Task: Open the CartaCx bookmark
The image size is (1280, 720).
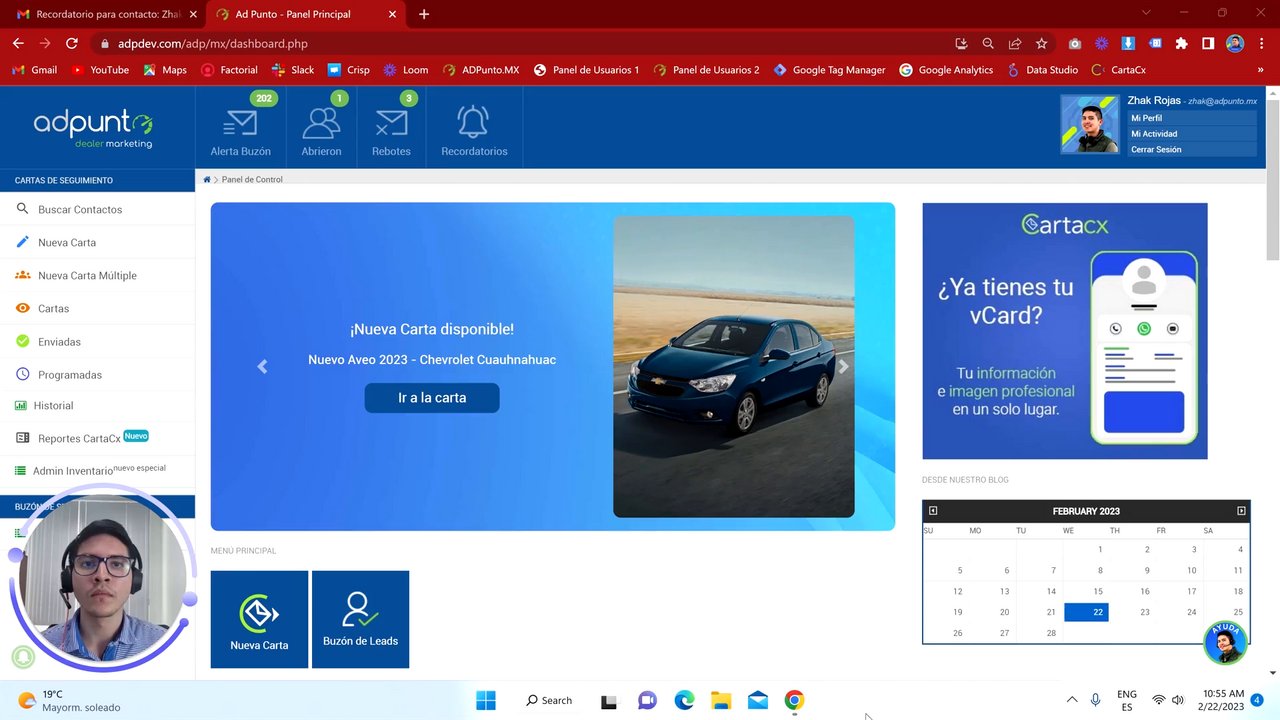Action: pyautogui.click(x=1118, y=70)
